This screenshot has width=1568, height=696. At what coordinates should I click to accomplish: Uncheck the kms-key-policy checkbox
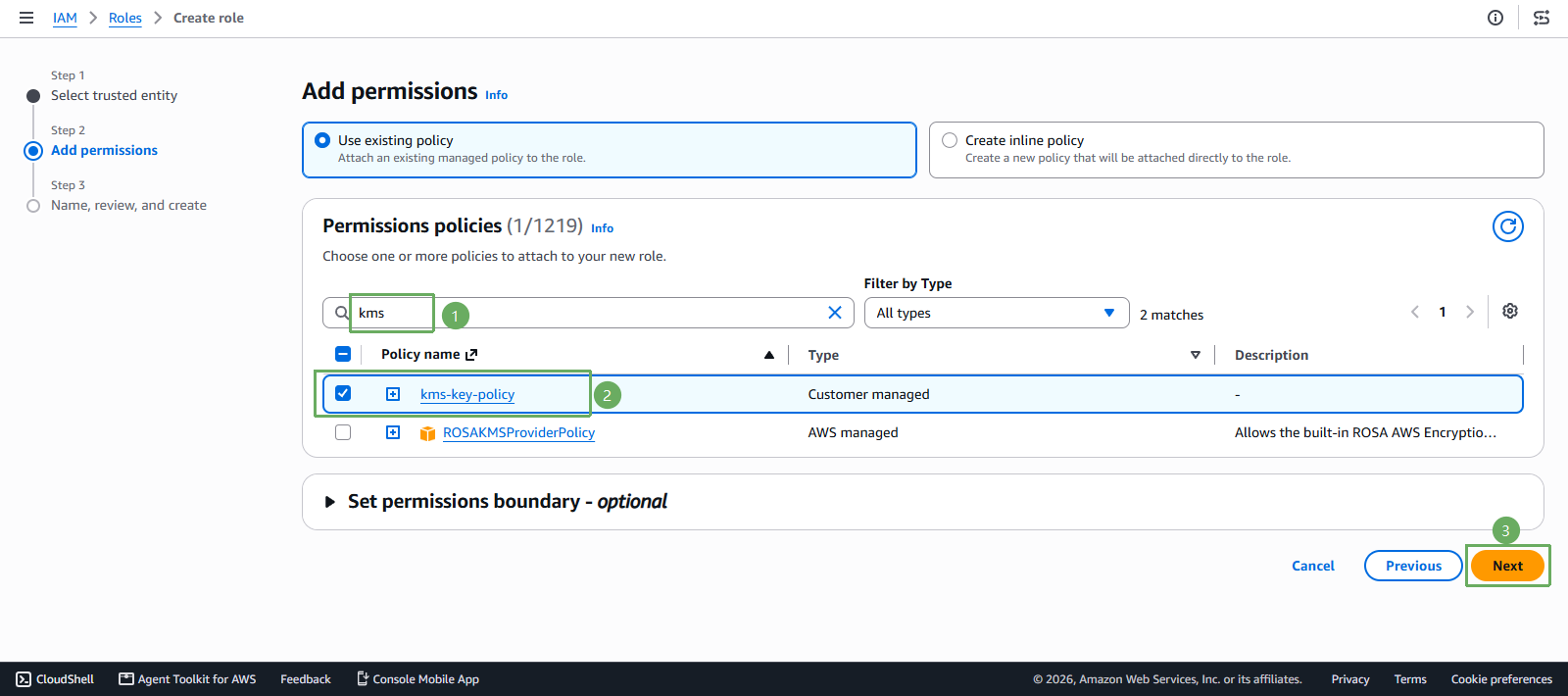(x=343, y=393)
